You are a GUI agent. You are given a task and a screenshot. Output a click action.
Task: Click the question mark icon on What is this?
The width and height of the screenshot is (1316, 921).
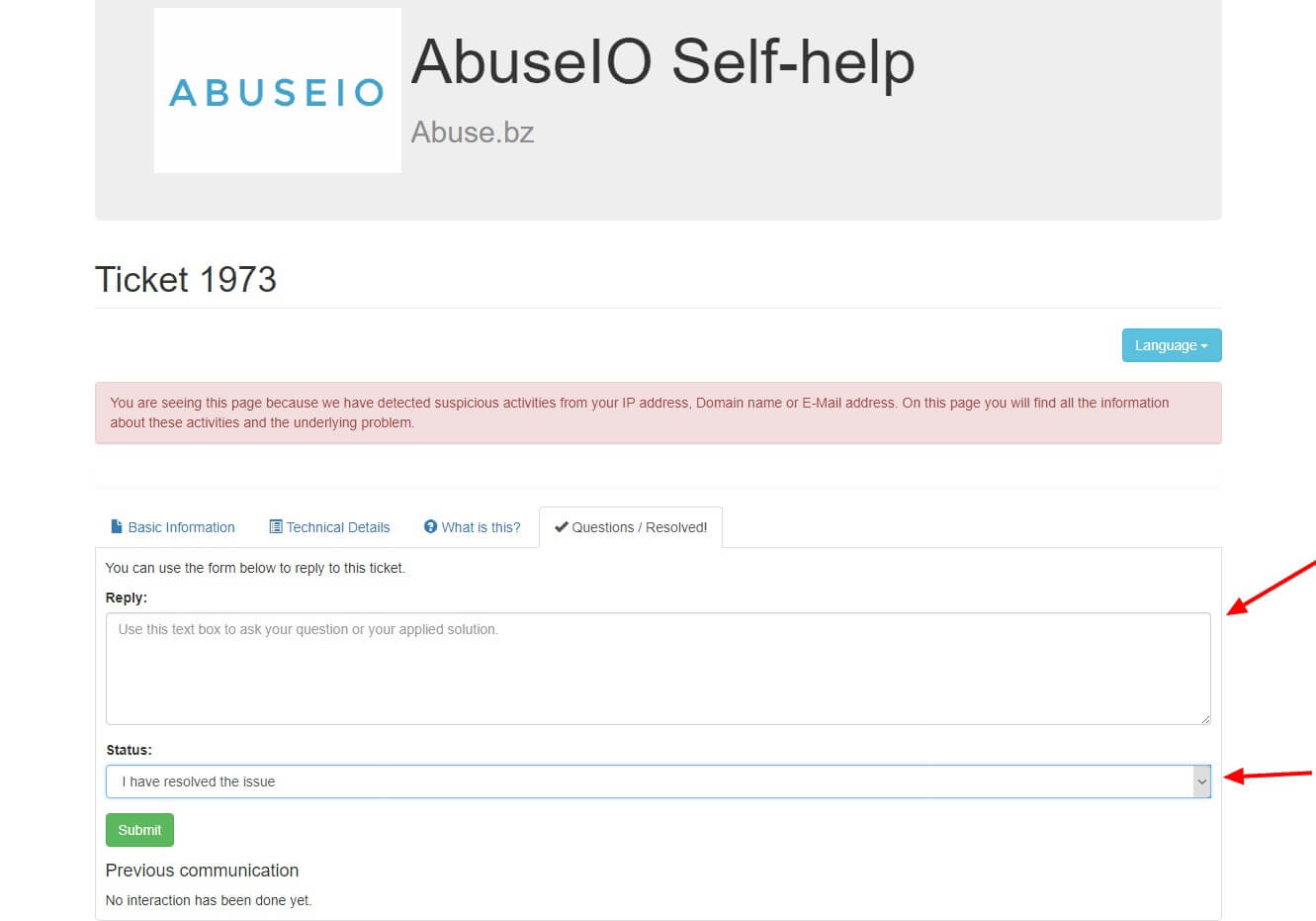[430, 526]
